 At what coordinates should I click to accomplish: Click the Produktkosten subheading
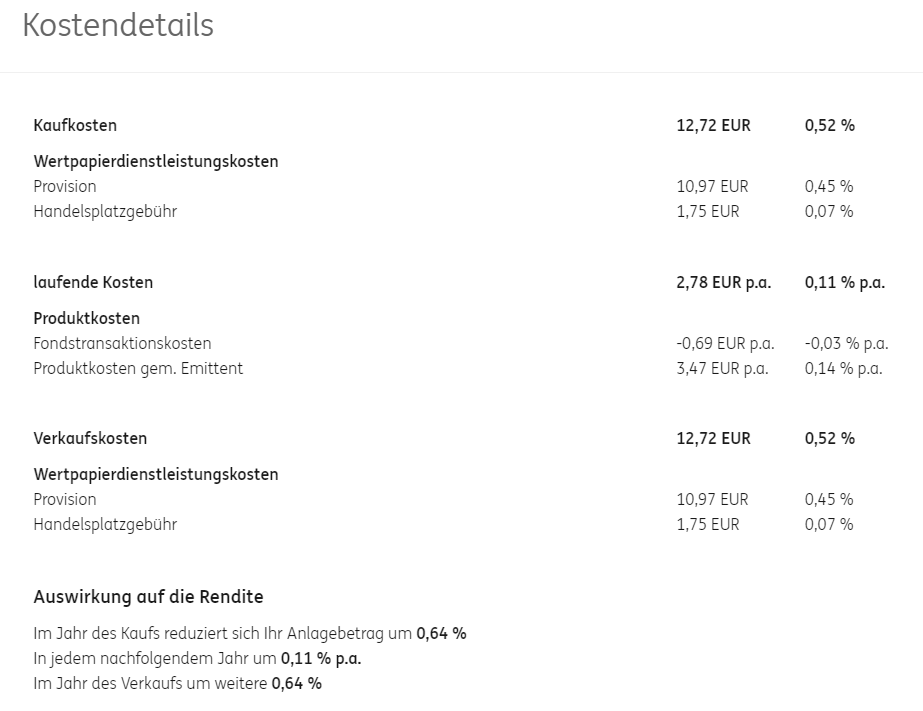[86, 319]
